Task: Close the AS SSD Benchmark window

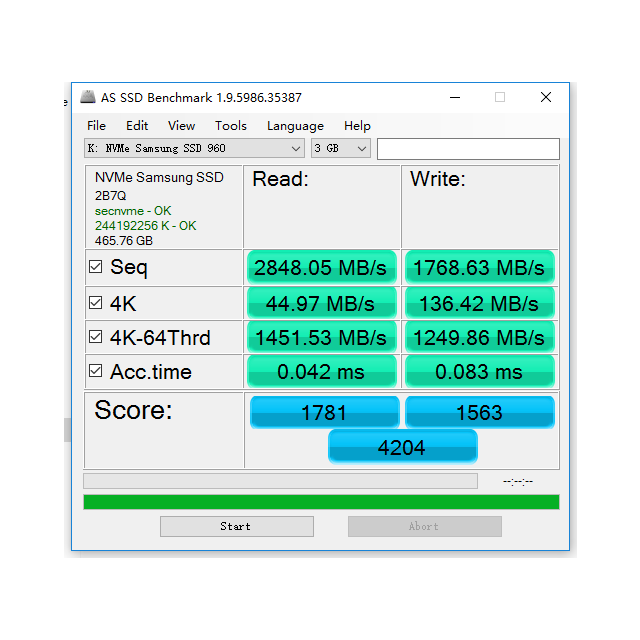Action: pyautogui.click(x=546, y=97)
